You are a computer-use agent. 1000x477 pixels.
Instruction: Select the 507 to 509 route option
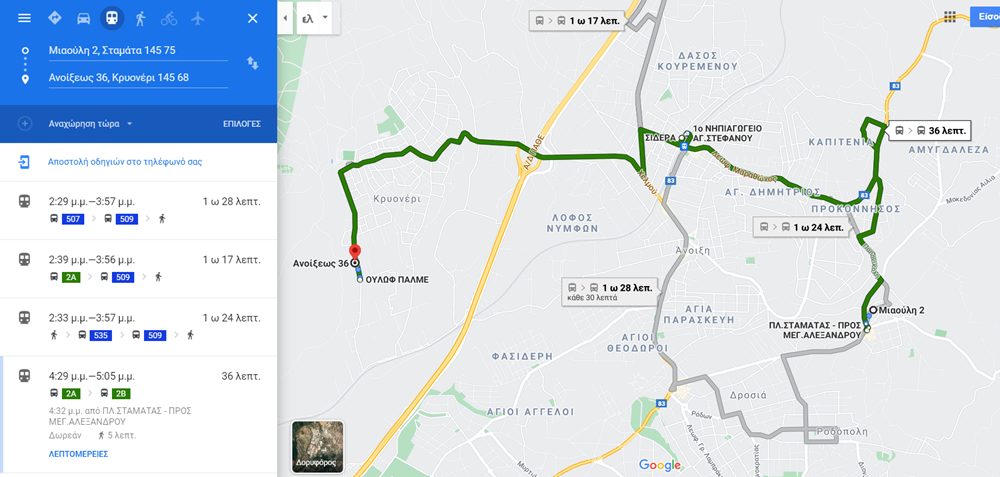[138, 210]
